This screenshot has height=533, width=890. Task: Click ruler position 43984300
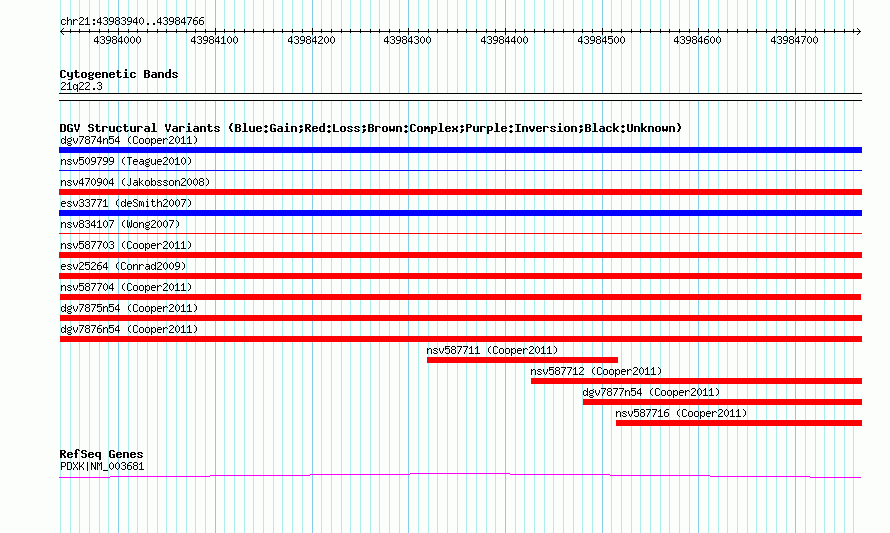click(x=408, y=40)
